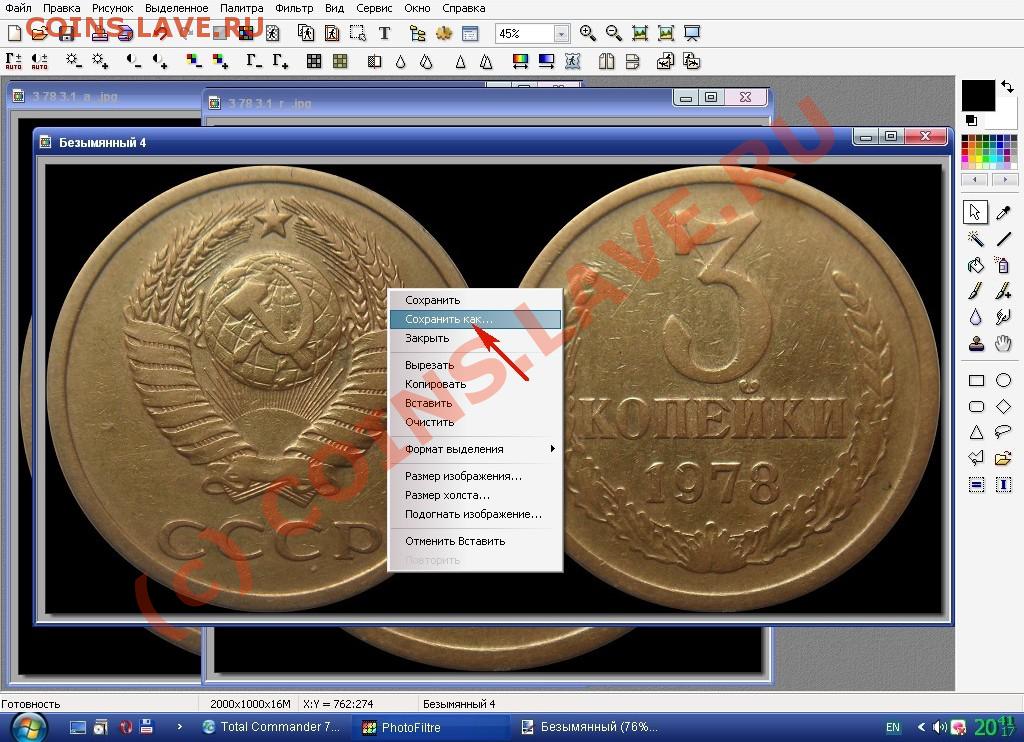The image size is (1024, 742).
Task: Convert image using the Grayscale grid icon
Action: click(314, 61)
